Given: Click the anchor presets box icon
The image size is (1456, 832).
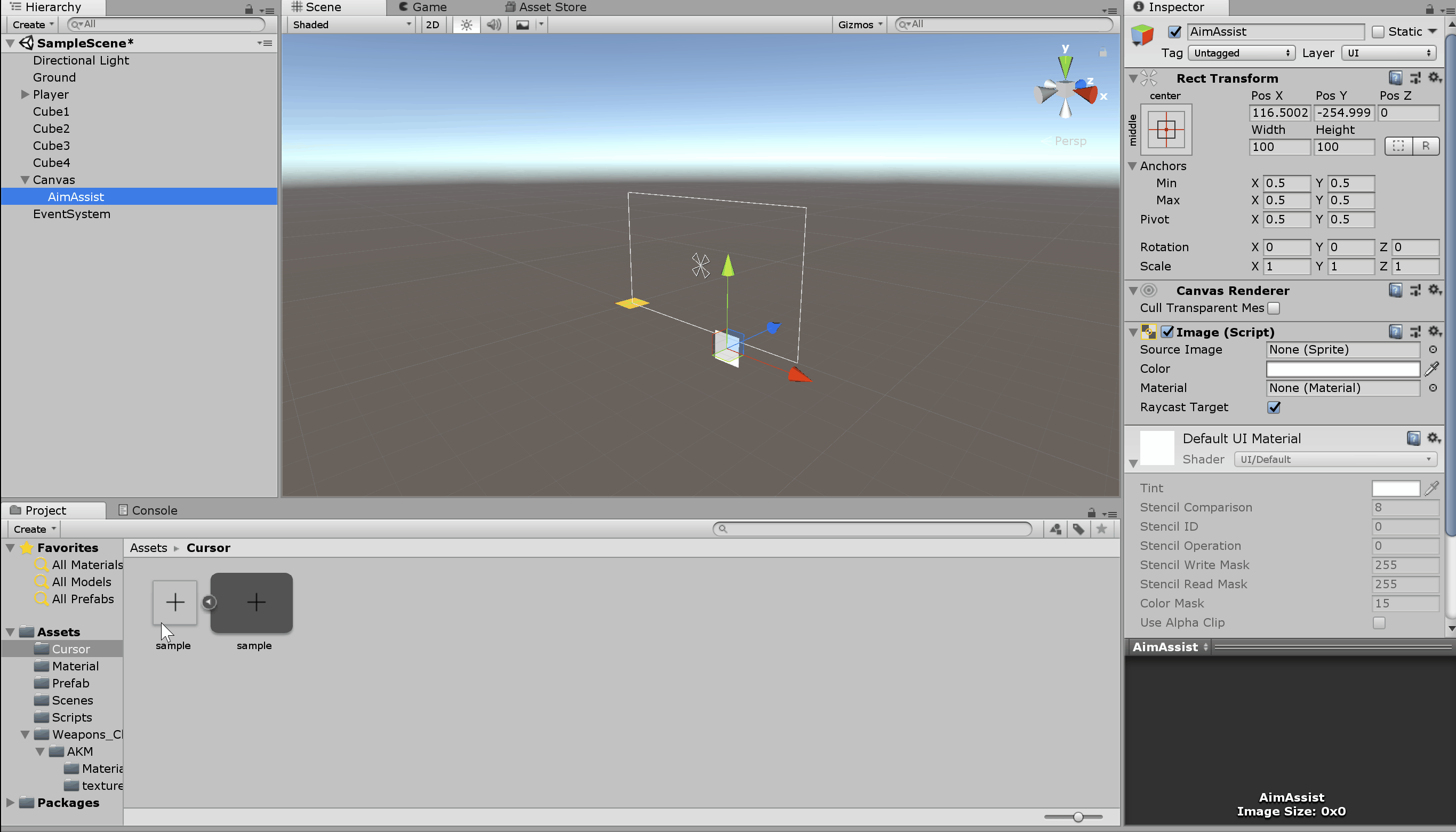Looking at the screenshot, I should 1166,130.
